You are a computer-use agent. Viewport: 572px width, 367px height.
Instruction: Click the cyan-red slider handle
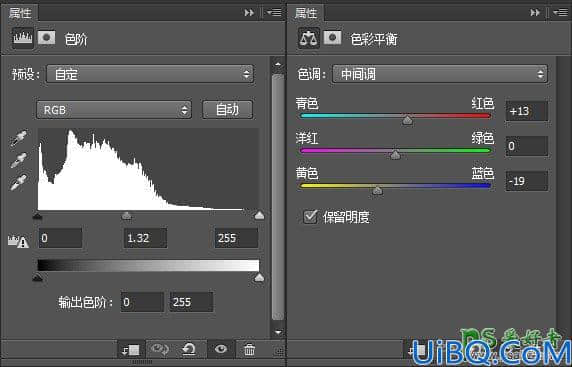(x=407, y=120)
